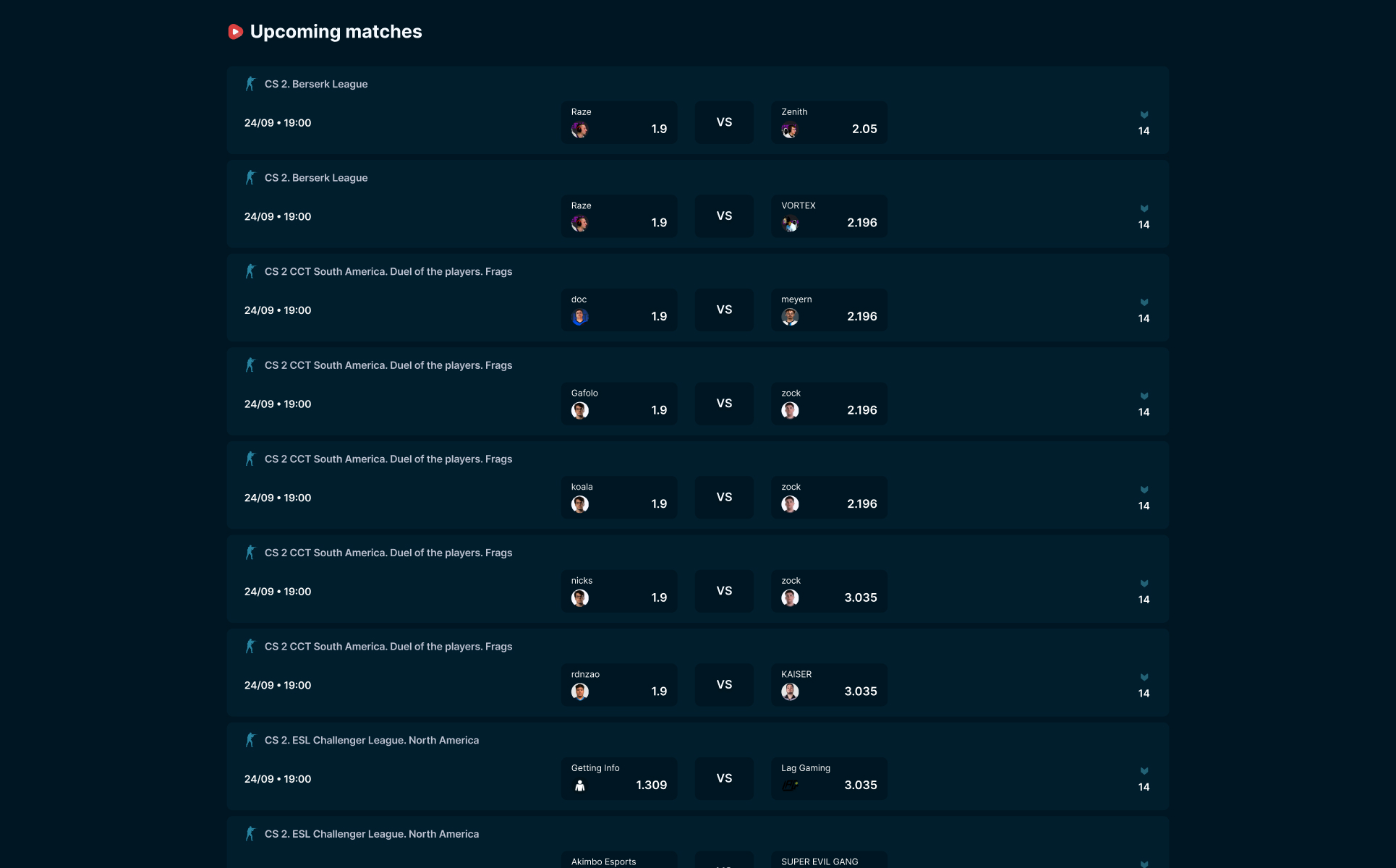Click the red play icon beside Upcoming matches
1396x868 pixels.
[235, 32]
